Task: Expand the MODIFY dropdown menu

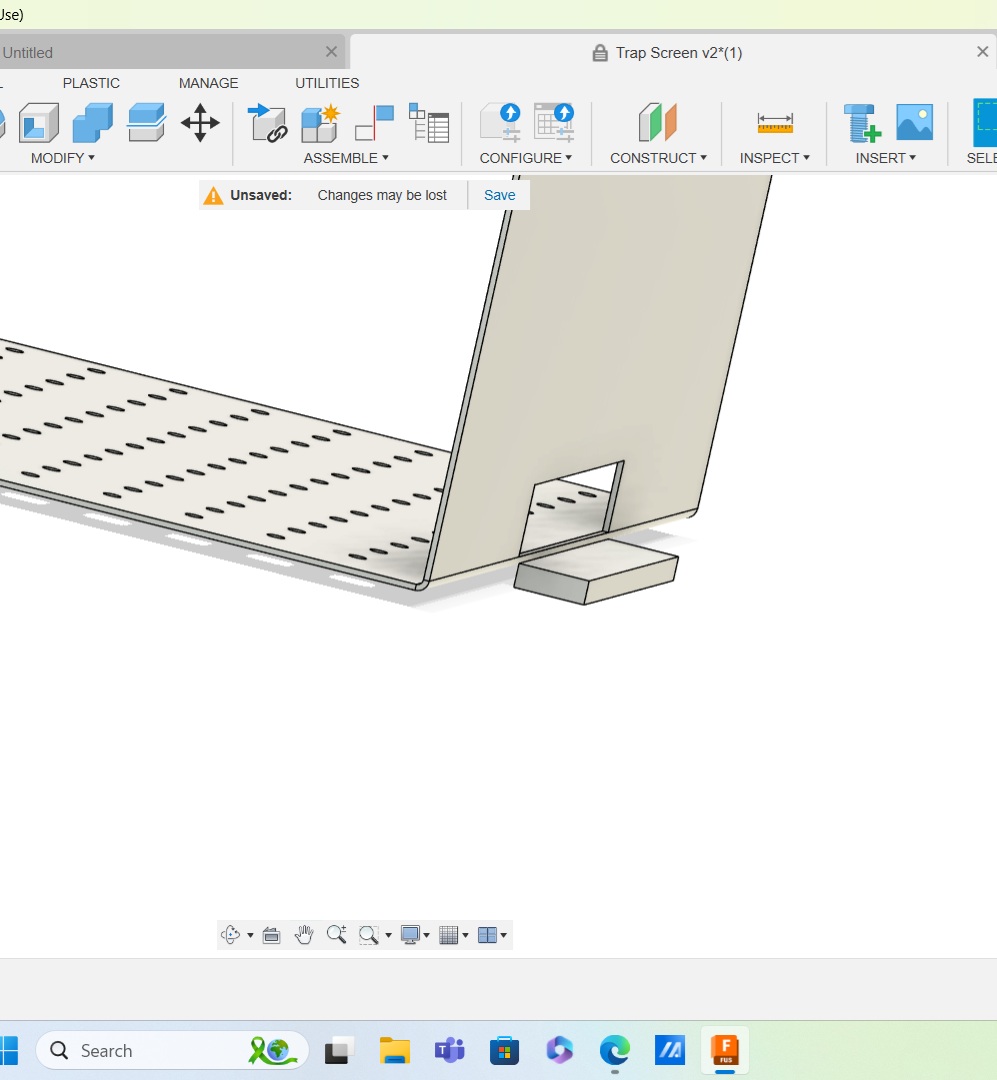Action: [x=63, y=158]
